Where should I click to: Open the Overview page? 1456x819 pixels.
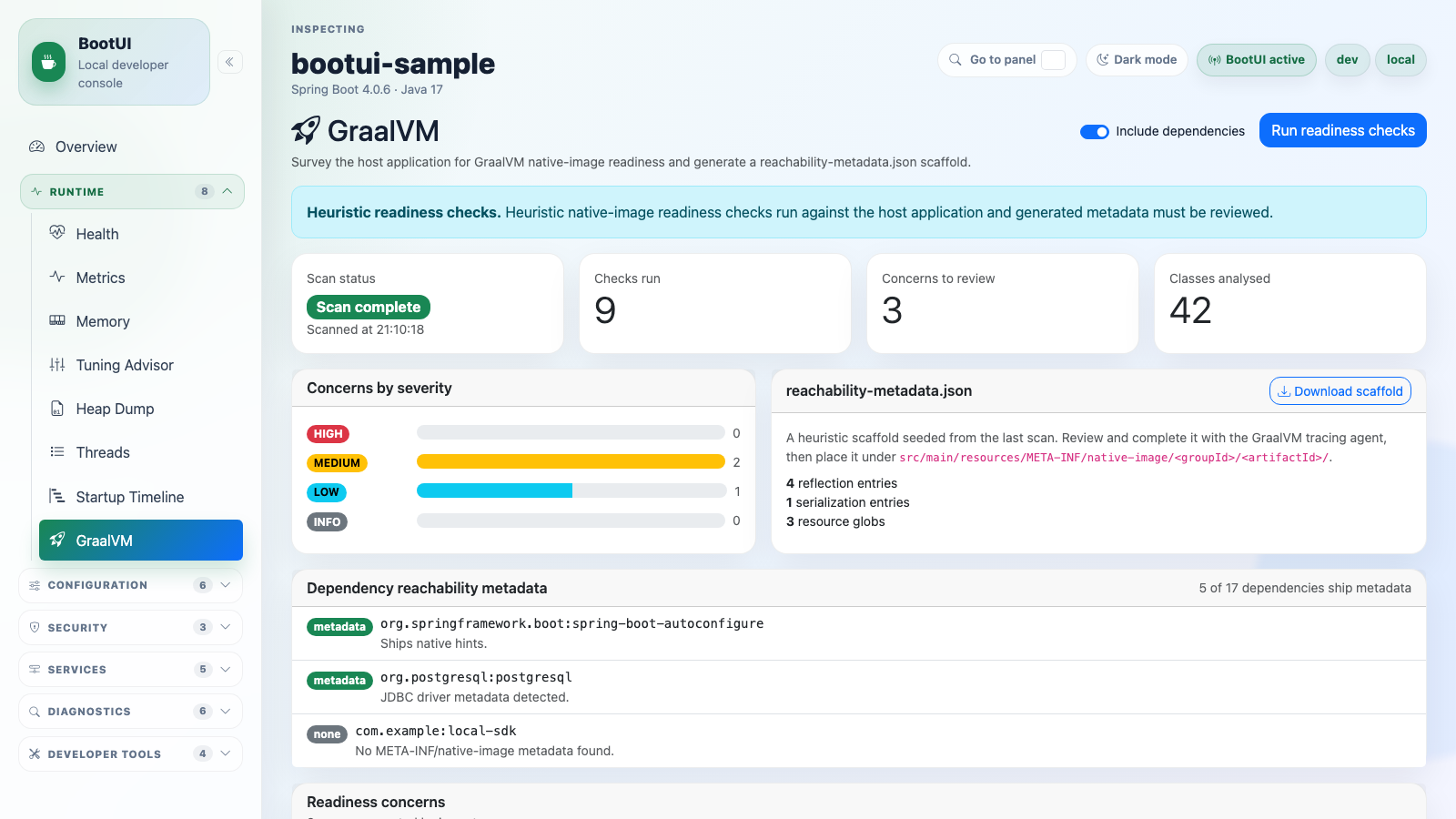coord(132,147)
